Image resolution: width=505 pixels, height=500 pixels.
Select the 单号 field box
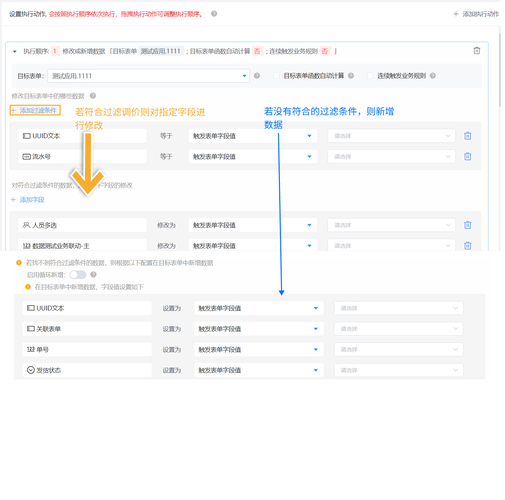coord(87,349)
